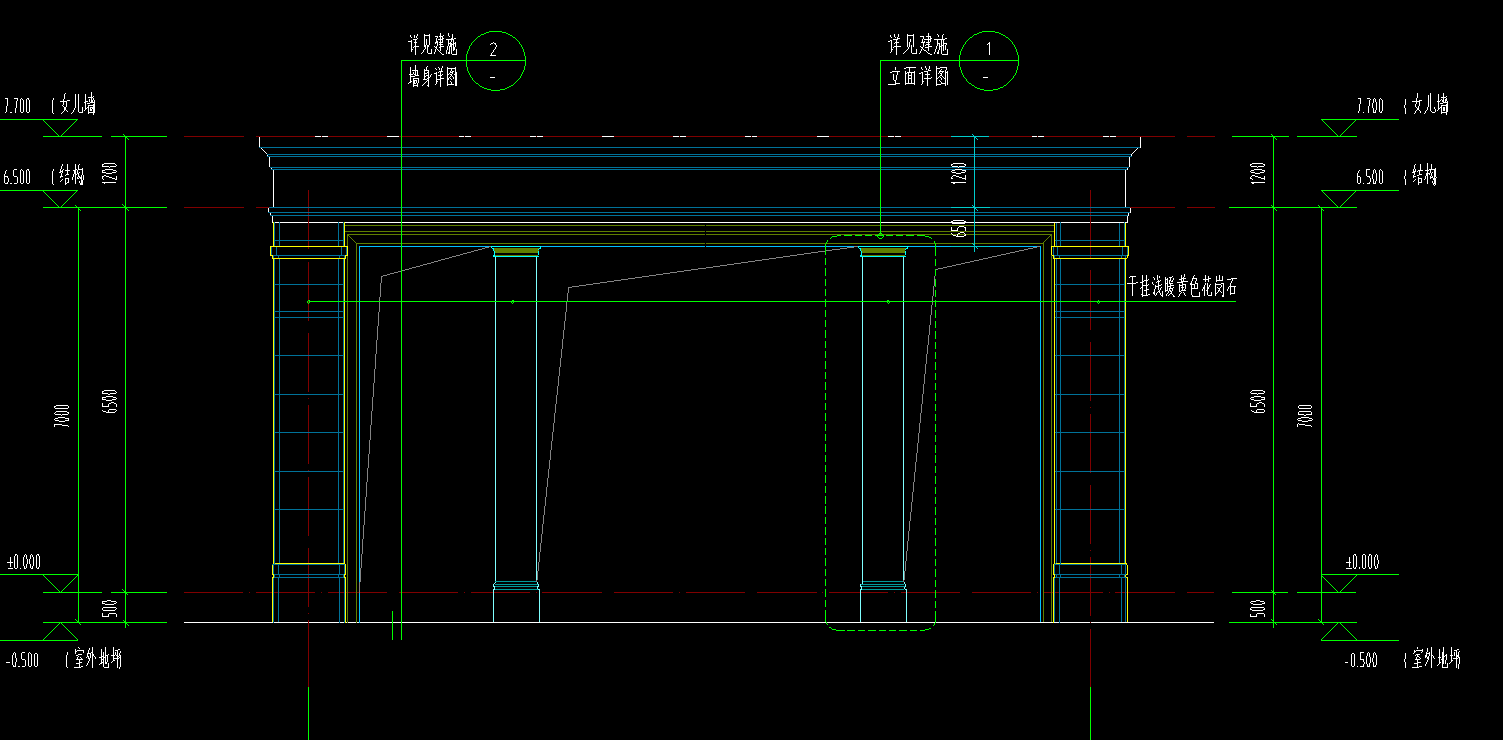Select the 墙身详图 annotation text
The width and height of the screenshot is (1503, 740).
click(433, 77)
